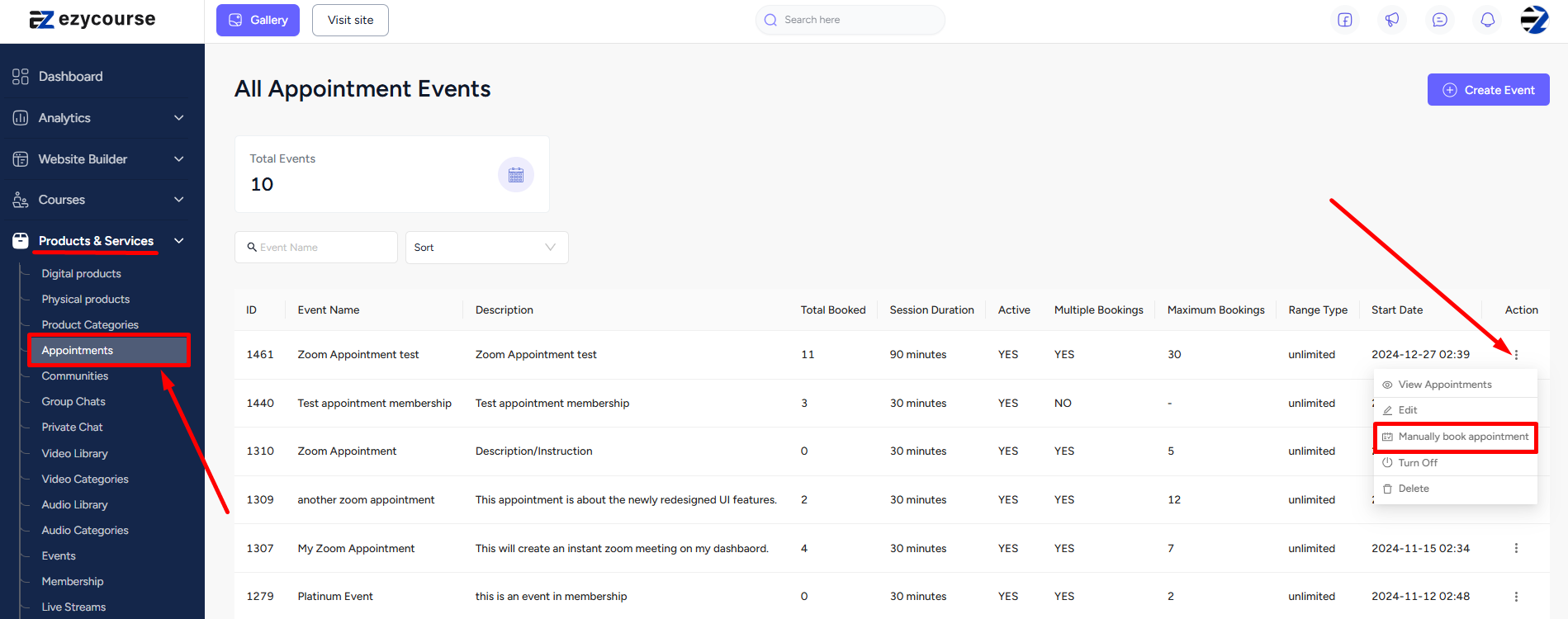Screen dimensions: 1568x619
Task: Open Group Chats in sidebar
Action: point(73,402)
